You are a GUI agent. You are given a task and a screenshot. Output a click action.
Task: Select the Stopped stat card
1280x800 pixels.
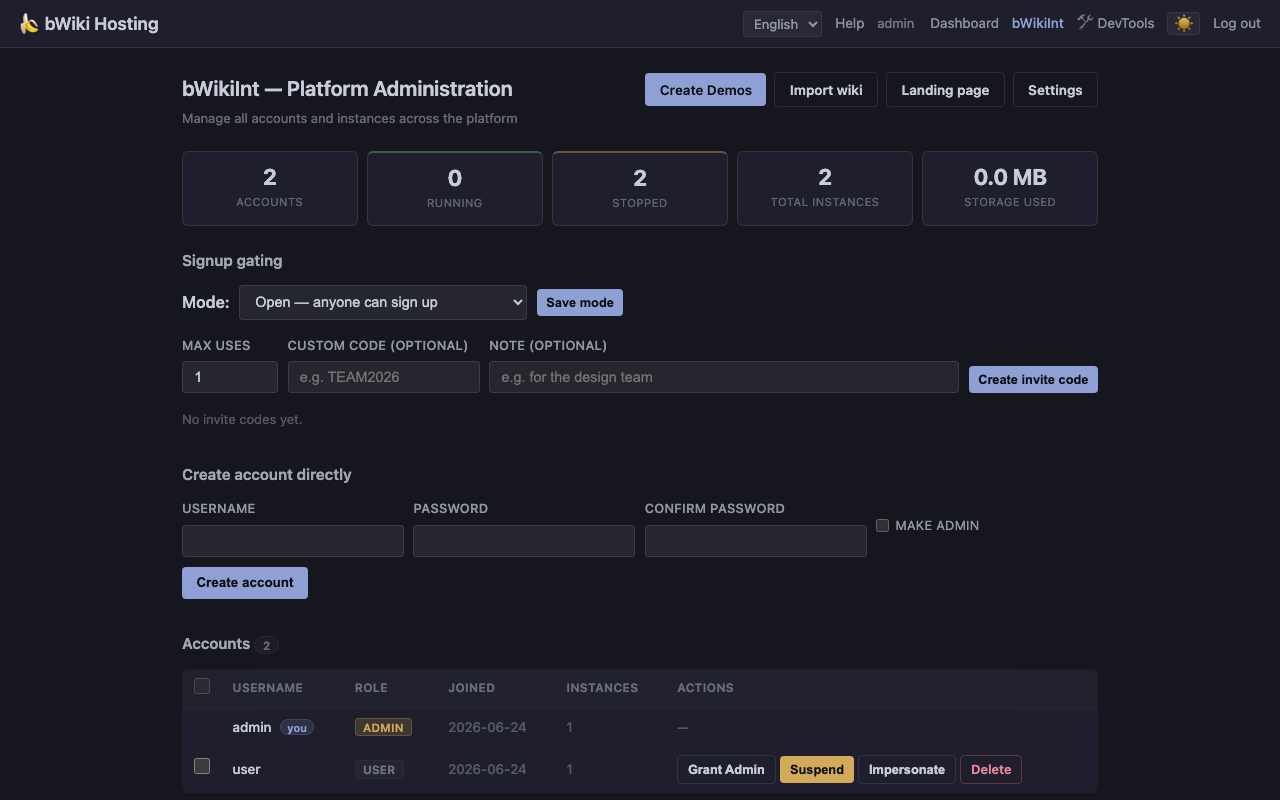[640, 188]
